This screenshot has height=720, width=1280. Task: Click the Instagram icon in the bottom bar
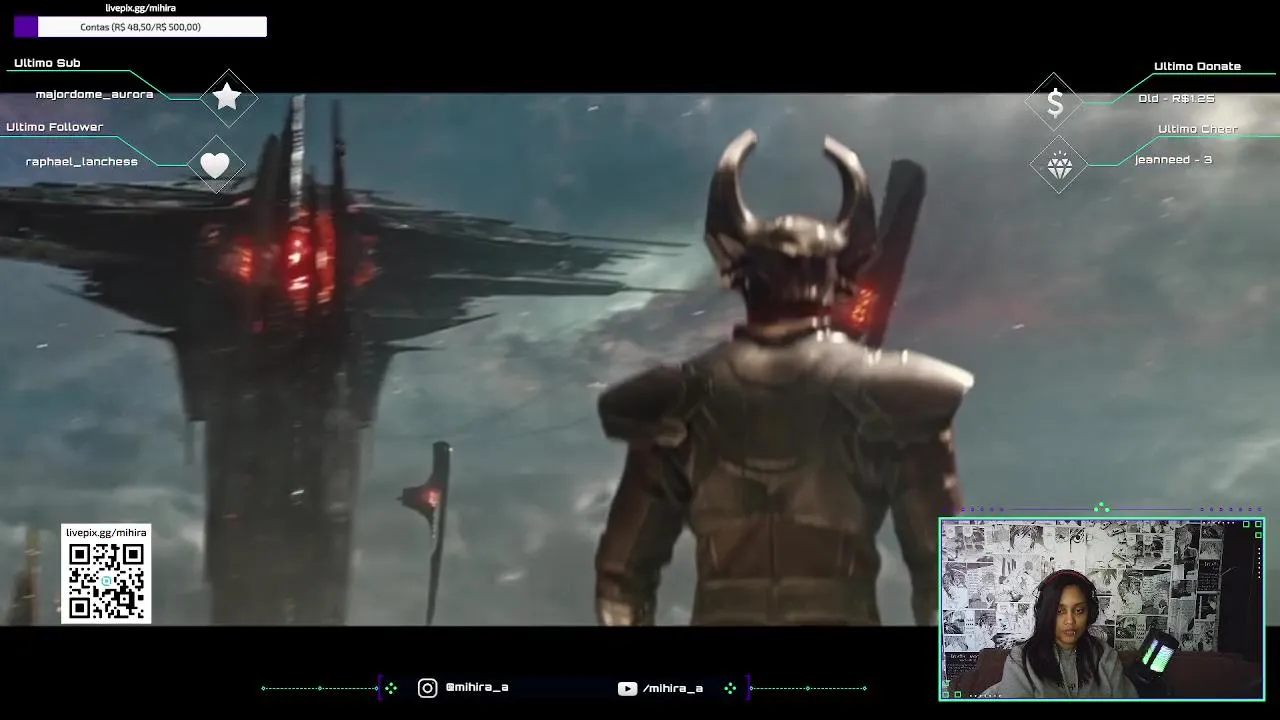pyautogui.click(x=427, y=688)
